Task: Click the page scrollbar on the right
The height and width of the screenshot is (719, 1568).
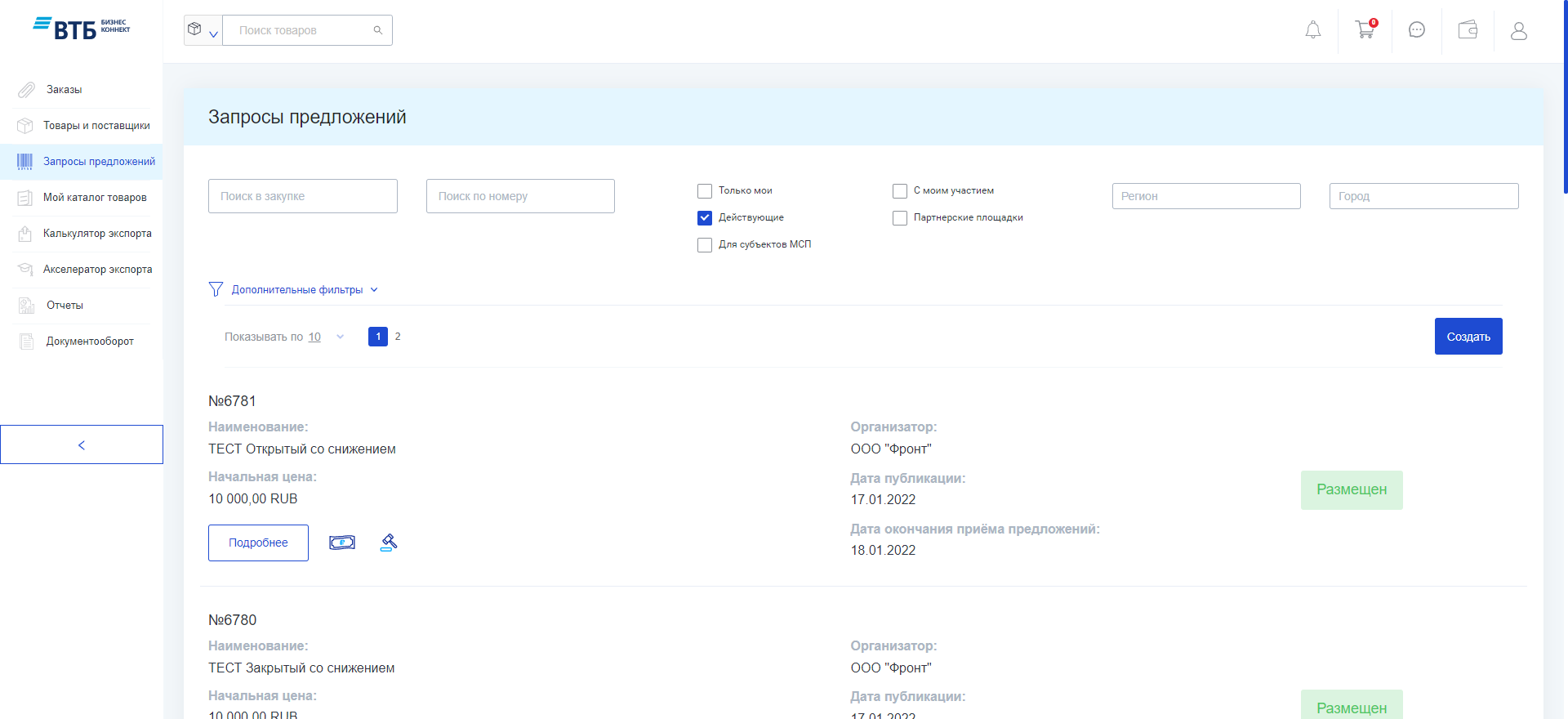Action: click(1565, 96)
